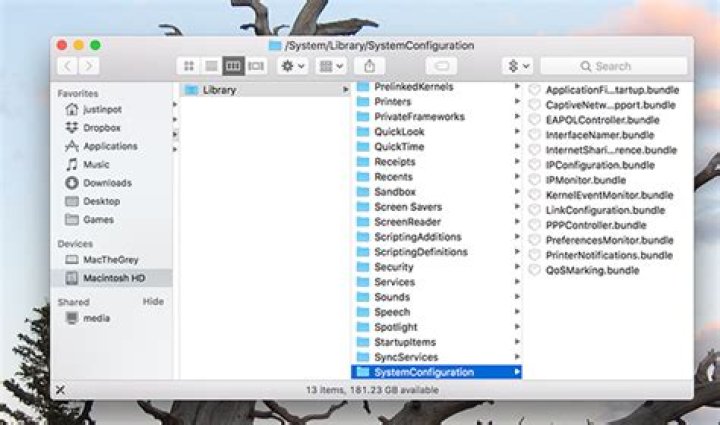Screen dimensions: 720x425
Task: Select the ScriptingDefinitions folder
Action: pos(439,252)
